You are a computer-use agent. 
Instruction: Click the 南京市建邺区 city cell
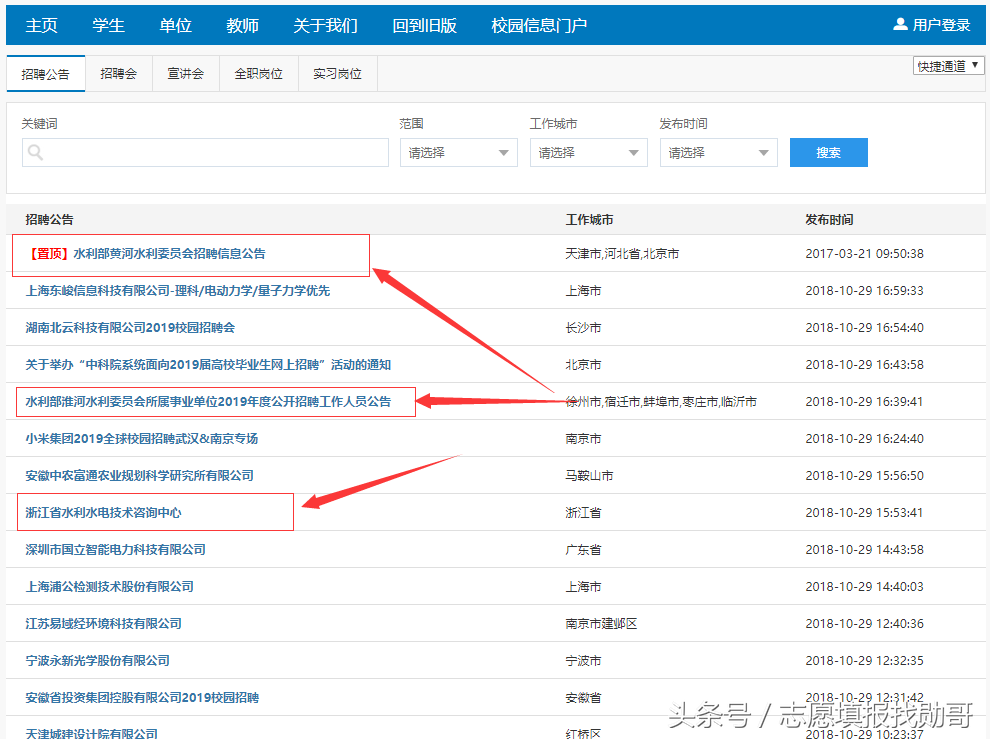click(601, 623)
